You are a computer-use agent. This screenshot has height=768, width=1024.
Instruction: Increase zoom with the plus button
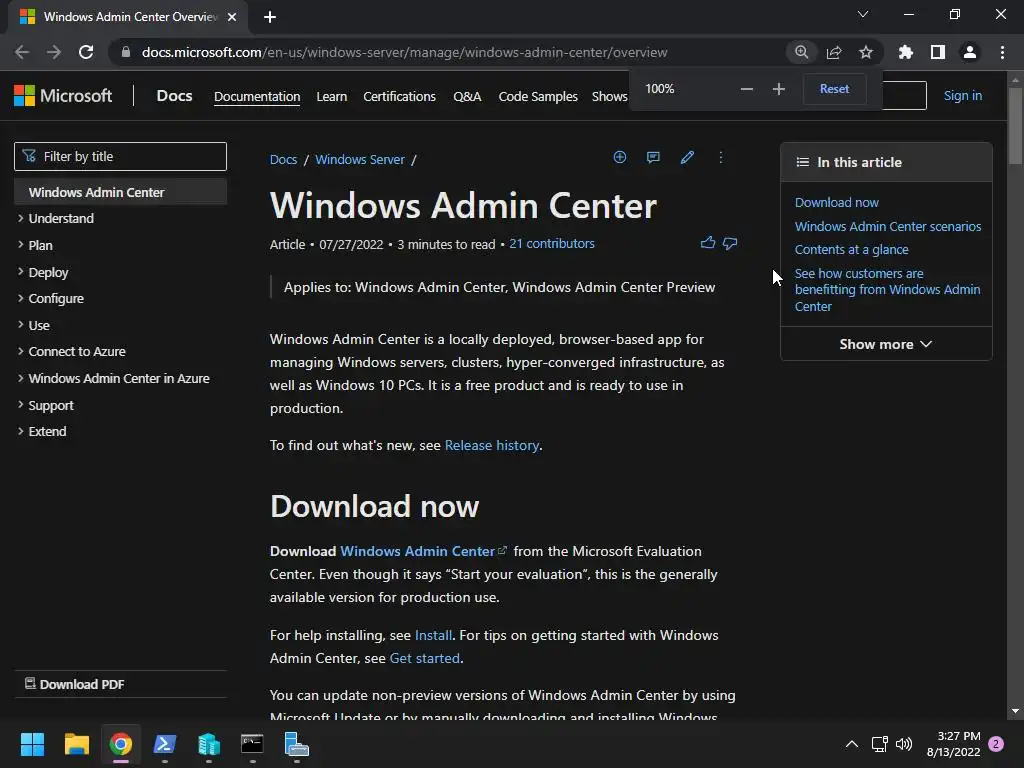pyautogui.click(x=778, y=89)
